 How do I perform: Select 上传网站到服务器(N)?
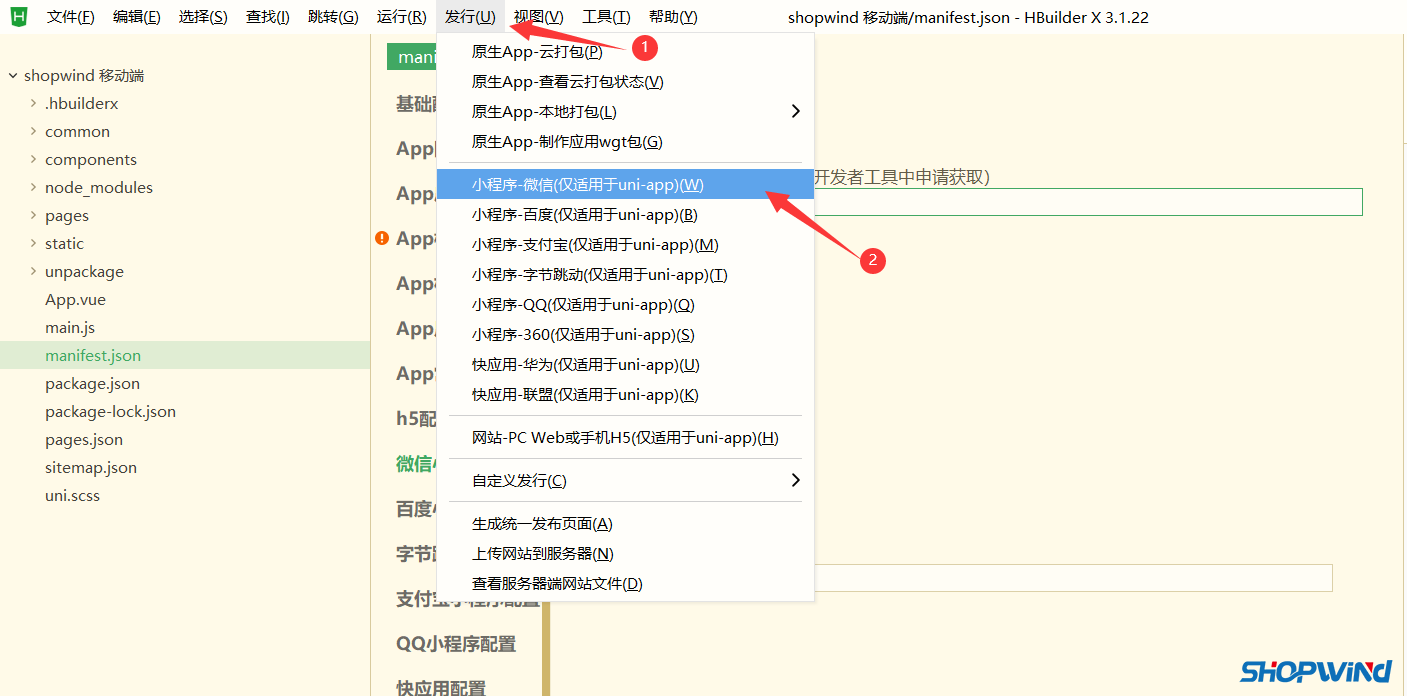tap(626, 554)
